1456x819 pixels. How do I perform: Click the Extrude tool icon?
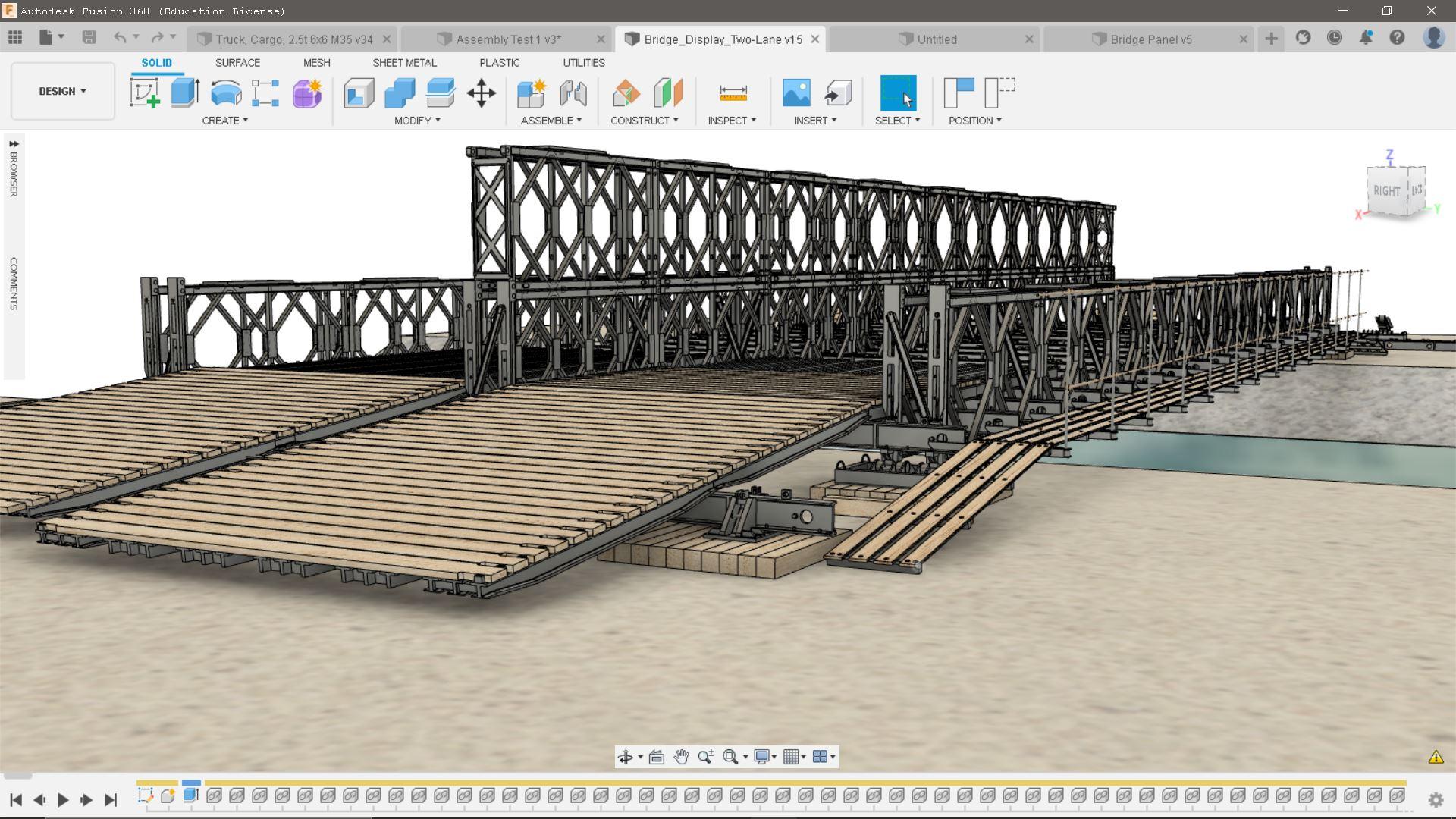point(185,93)
